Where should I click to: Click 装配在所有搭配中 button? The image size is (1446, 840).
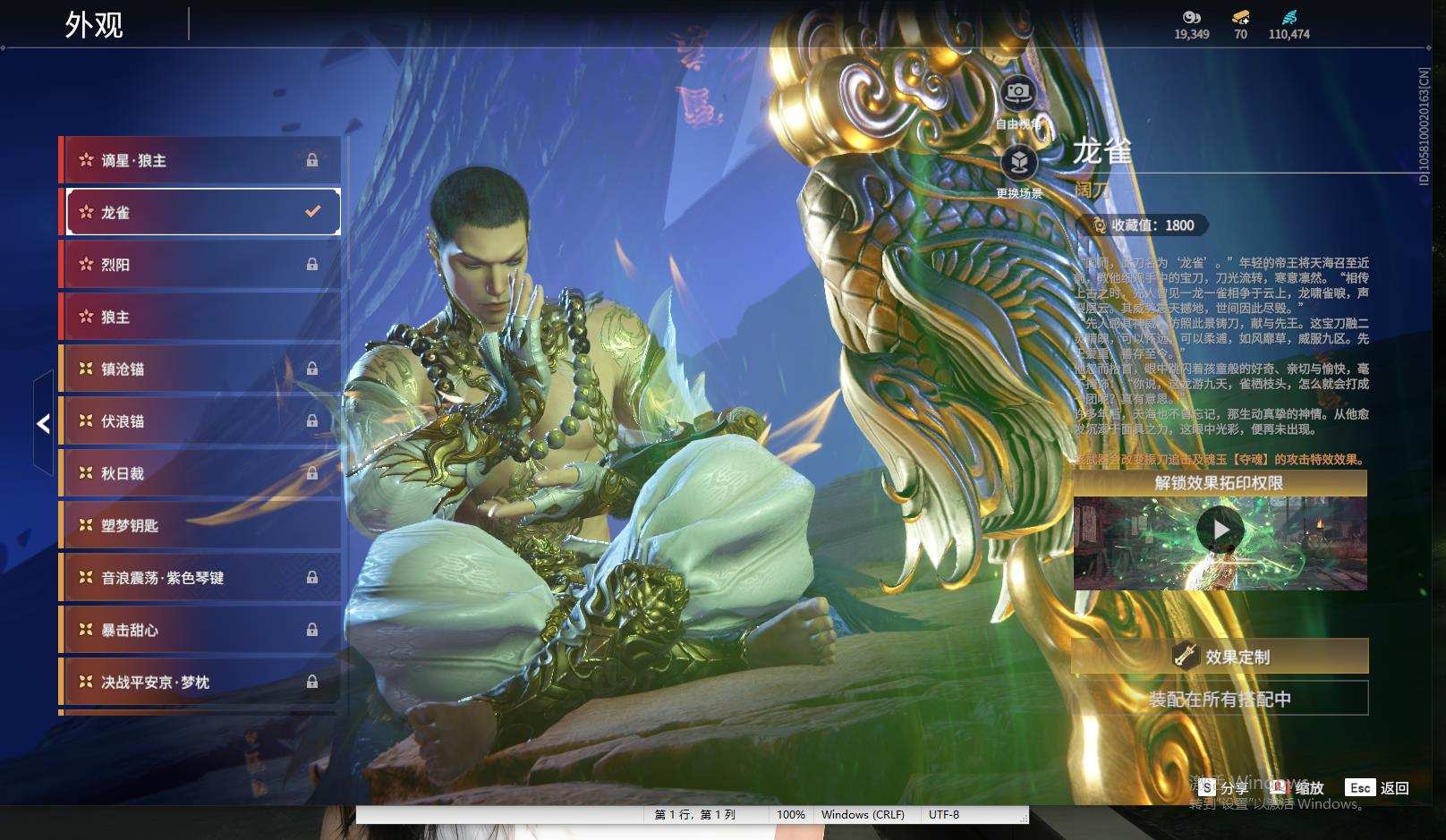1220,699
